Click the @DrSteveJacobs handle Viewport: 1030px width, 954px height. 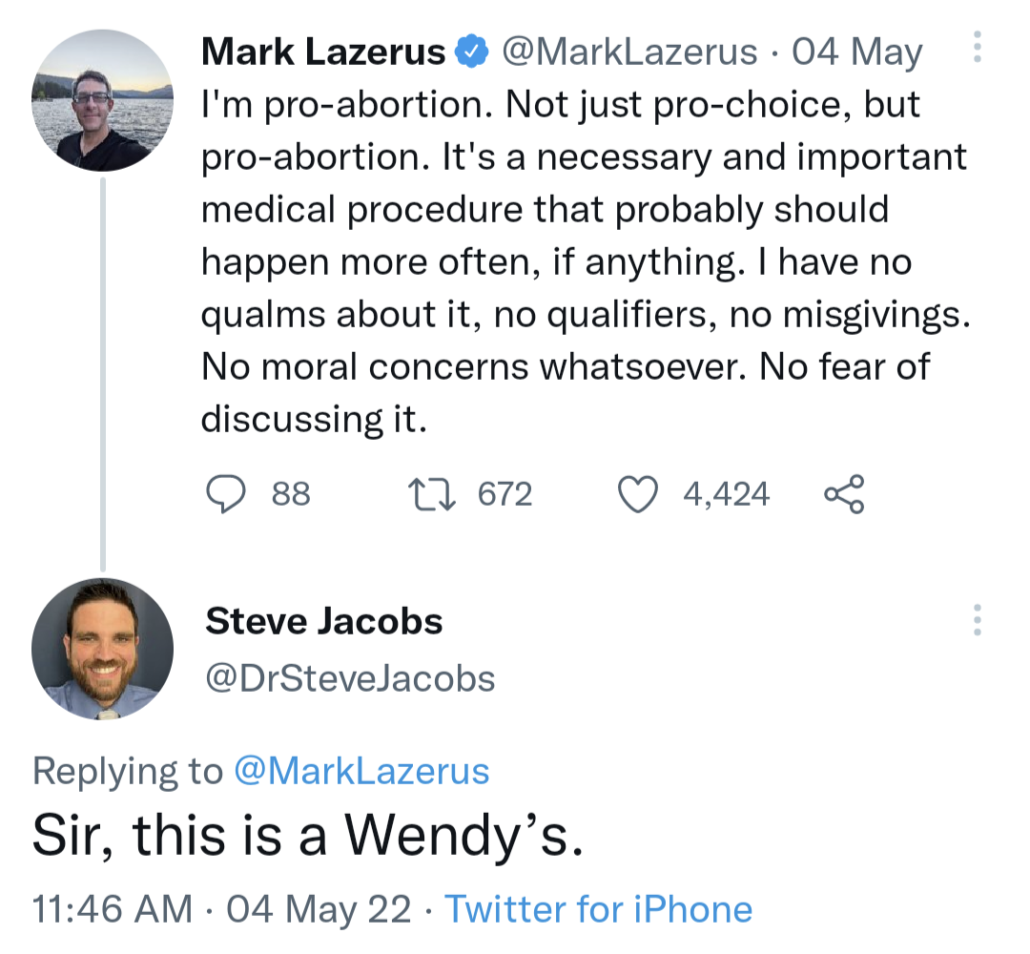pos(350,679)
